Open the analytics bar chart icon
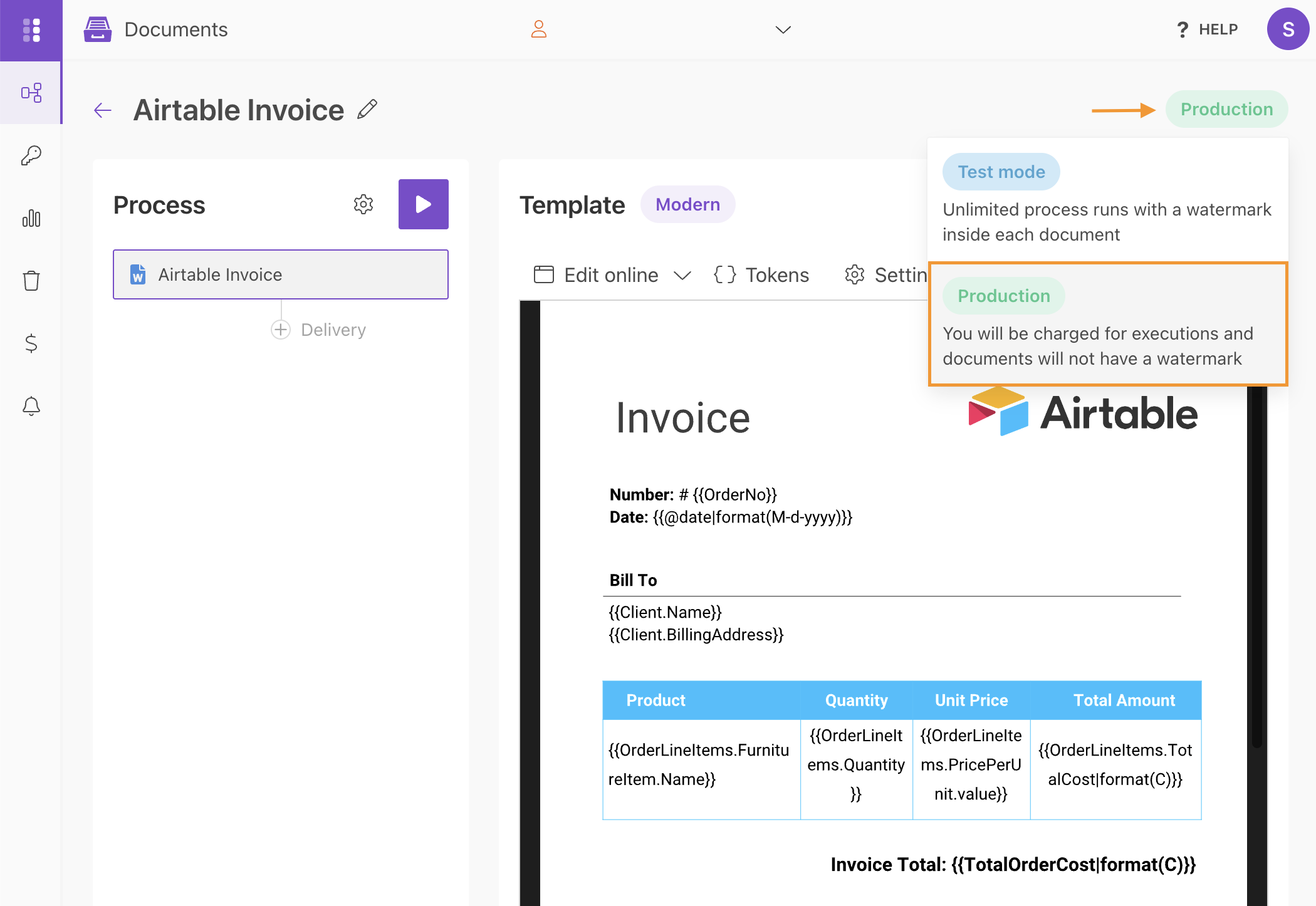 (31, 218)
